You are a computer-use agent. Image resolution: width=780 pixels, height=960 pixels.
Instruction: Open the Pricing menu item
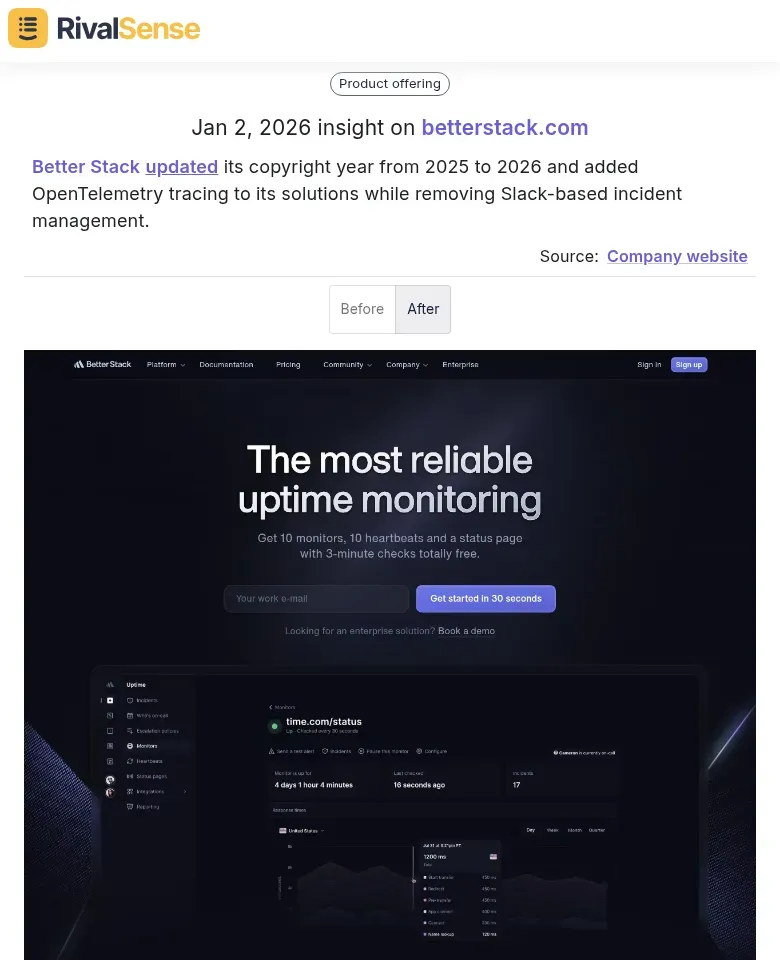point(287,364)
